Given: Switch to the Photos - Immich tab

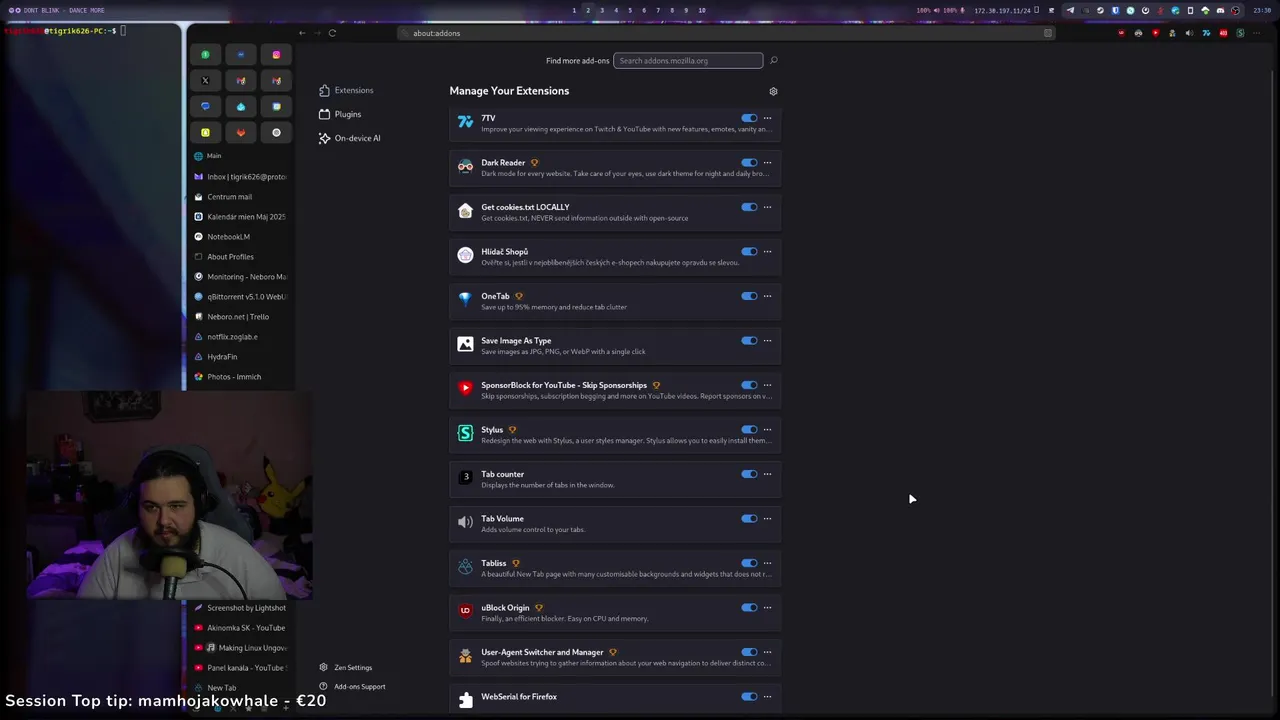Looking at the screenshot, I should [240, 377].
